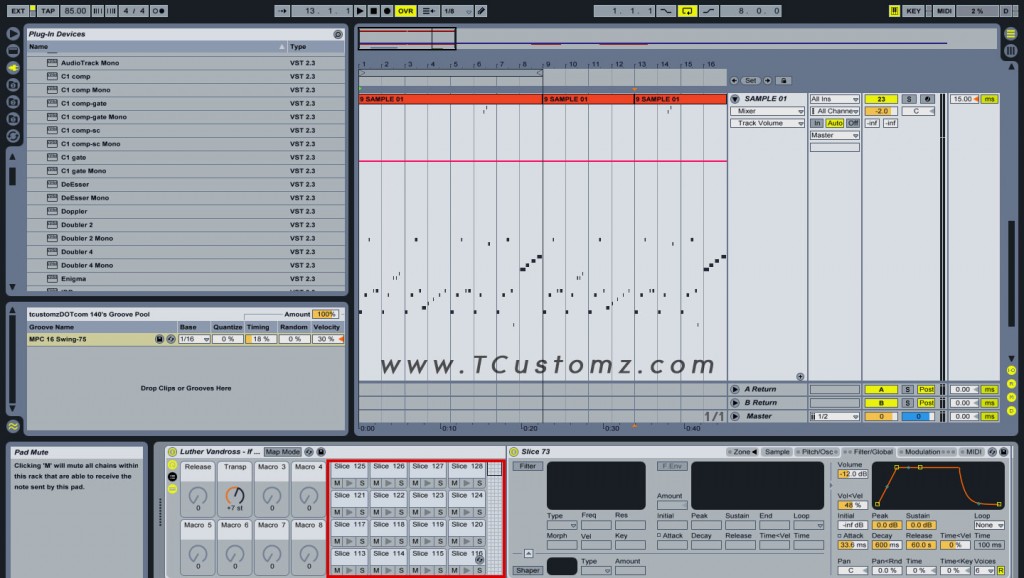Switch to the MIDI tab in Slice 73
1024x578 pixels.
pos(973,452)
